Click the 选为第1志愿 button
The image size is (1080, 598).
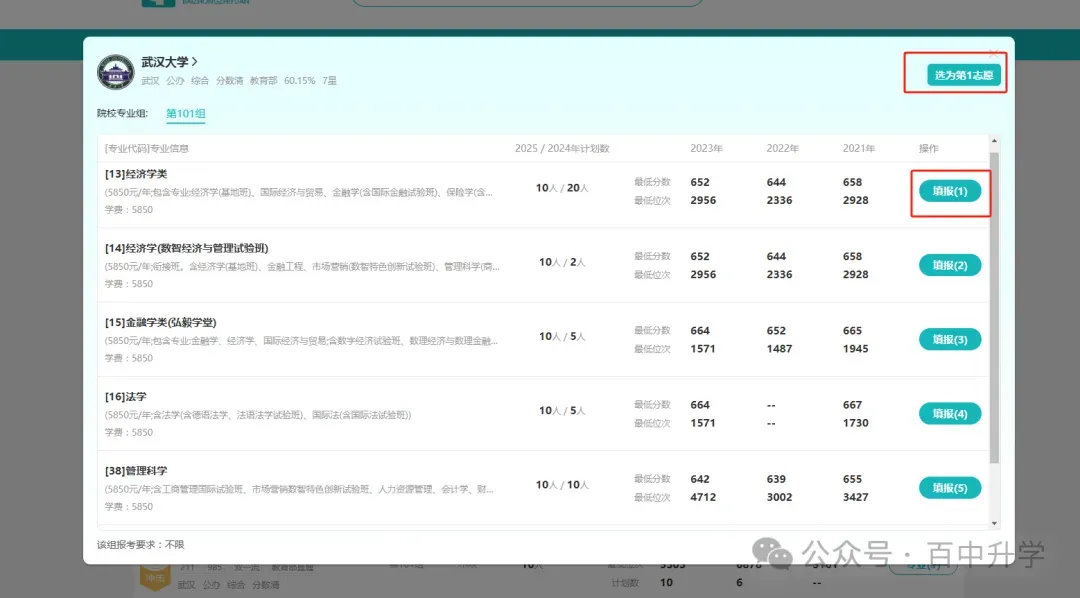[964, 74]
